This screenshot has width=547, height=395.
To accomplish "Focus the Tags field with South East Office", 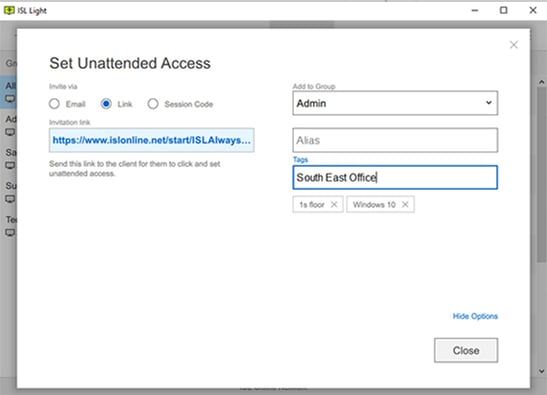I will 395,178.
